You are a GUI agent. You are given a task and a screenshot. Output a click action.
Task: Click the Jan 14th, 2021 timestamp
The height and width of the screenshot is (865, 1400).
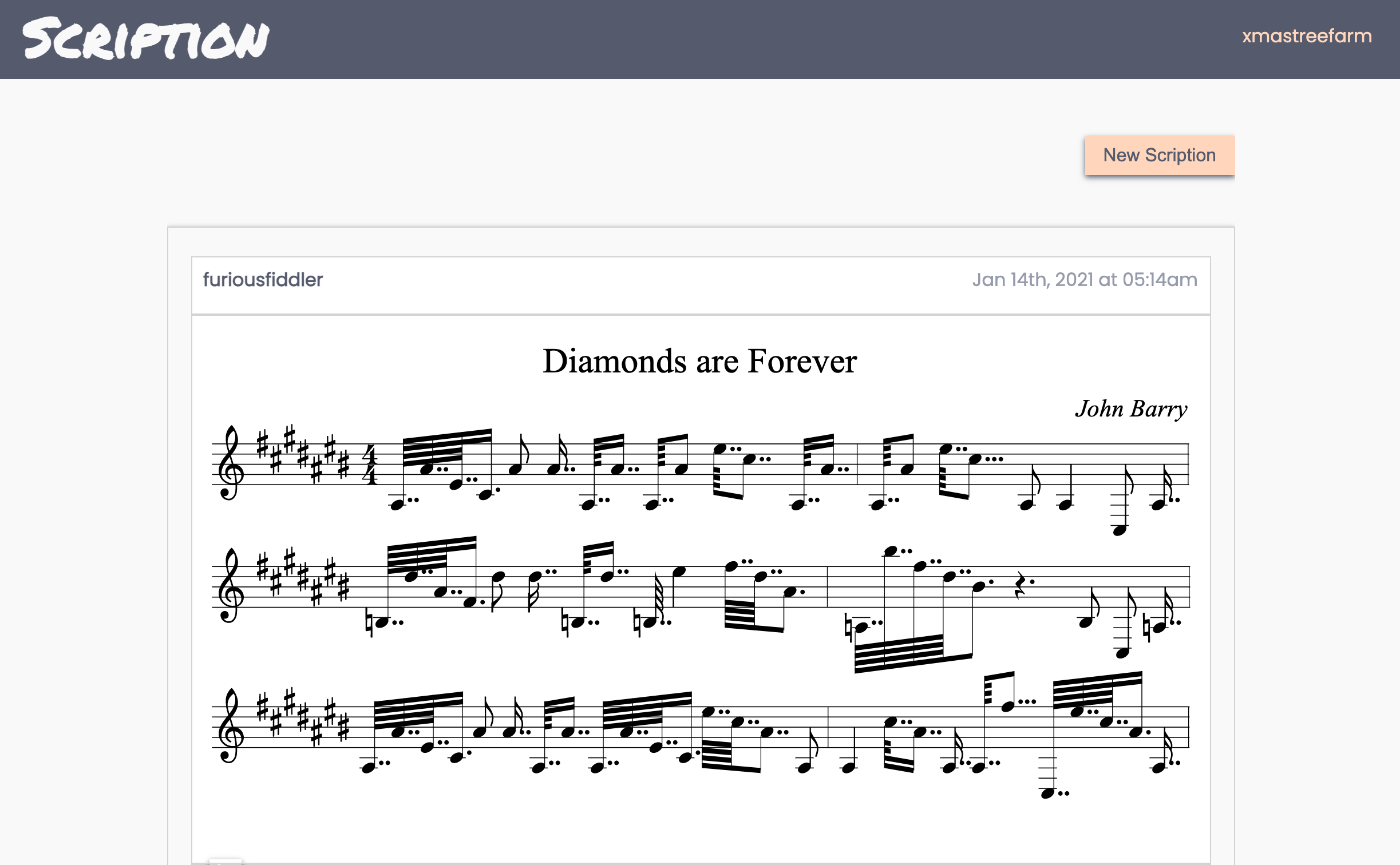[1084, 280]
